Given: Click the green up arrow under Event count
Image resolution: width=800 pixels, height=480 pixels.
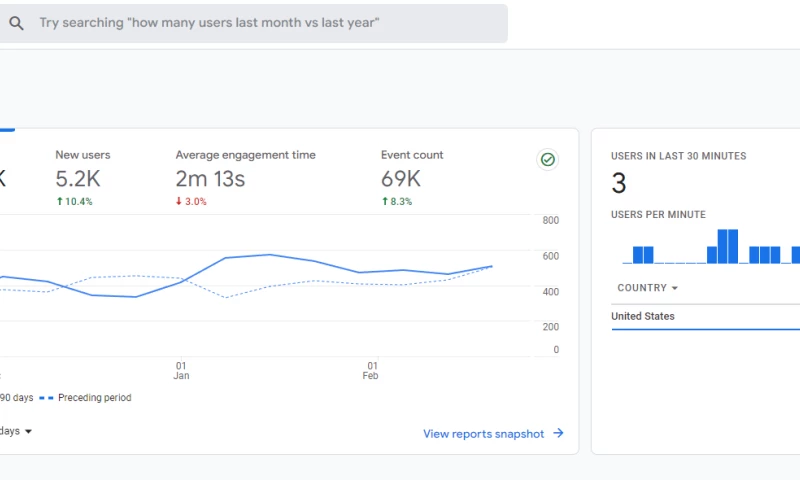Looking at the screenshot, I should coord(385,202).
